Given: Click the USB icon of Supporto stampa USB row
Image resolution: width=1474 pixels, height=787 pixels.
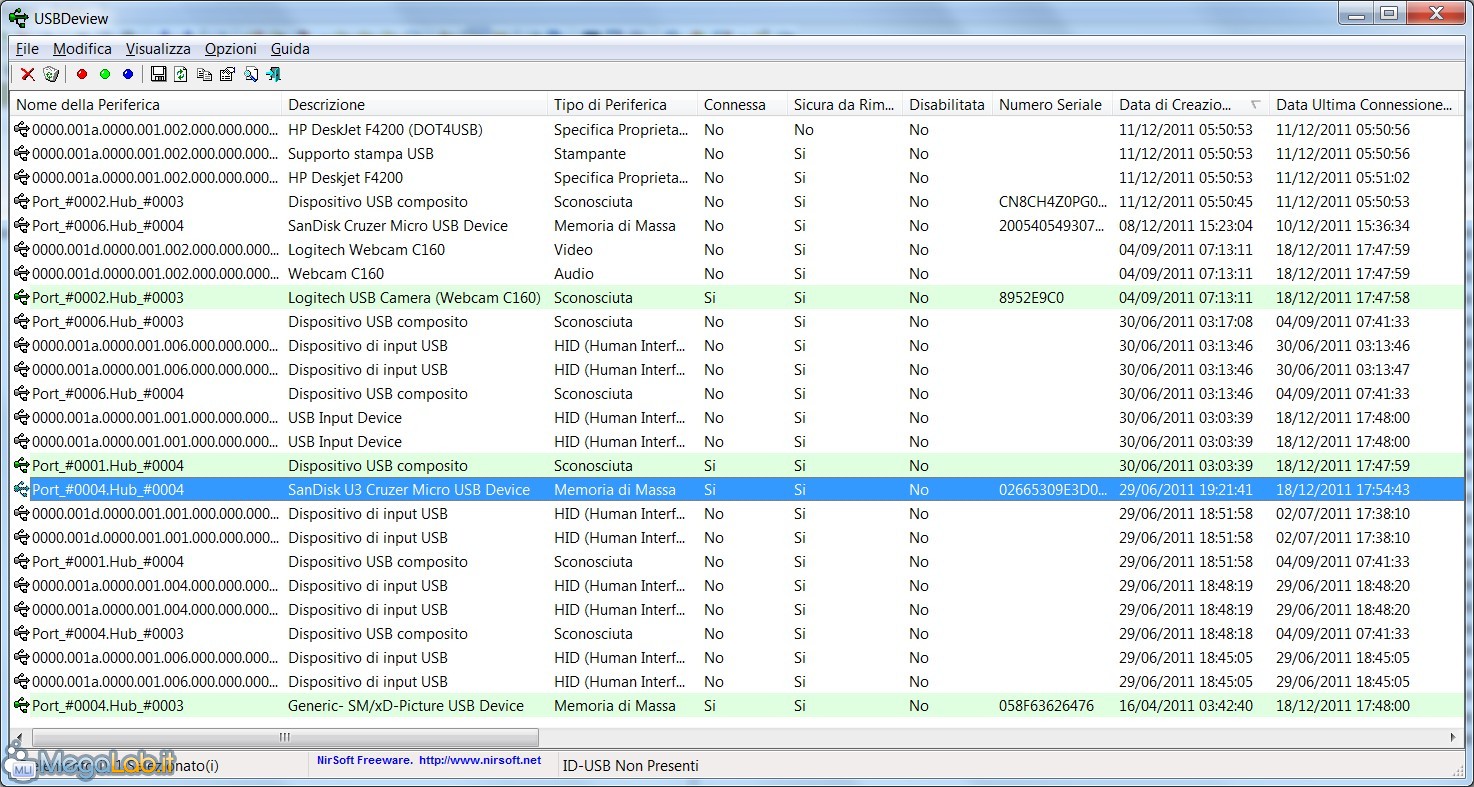Looking at the screenshot, I should pyautogui.click(x=22, y=153).
